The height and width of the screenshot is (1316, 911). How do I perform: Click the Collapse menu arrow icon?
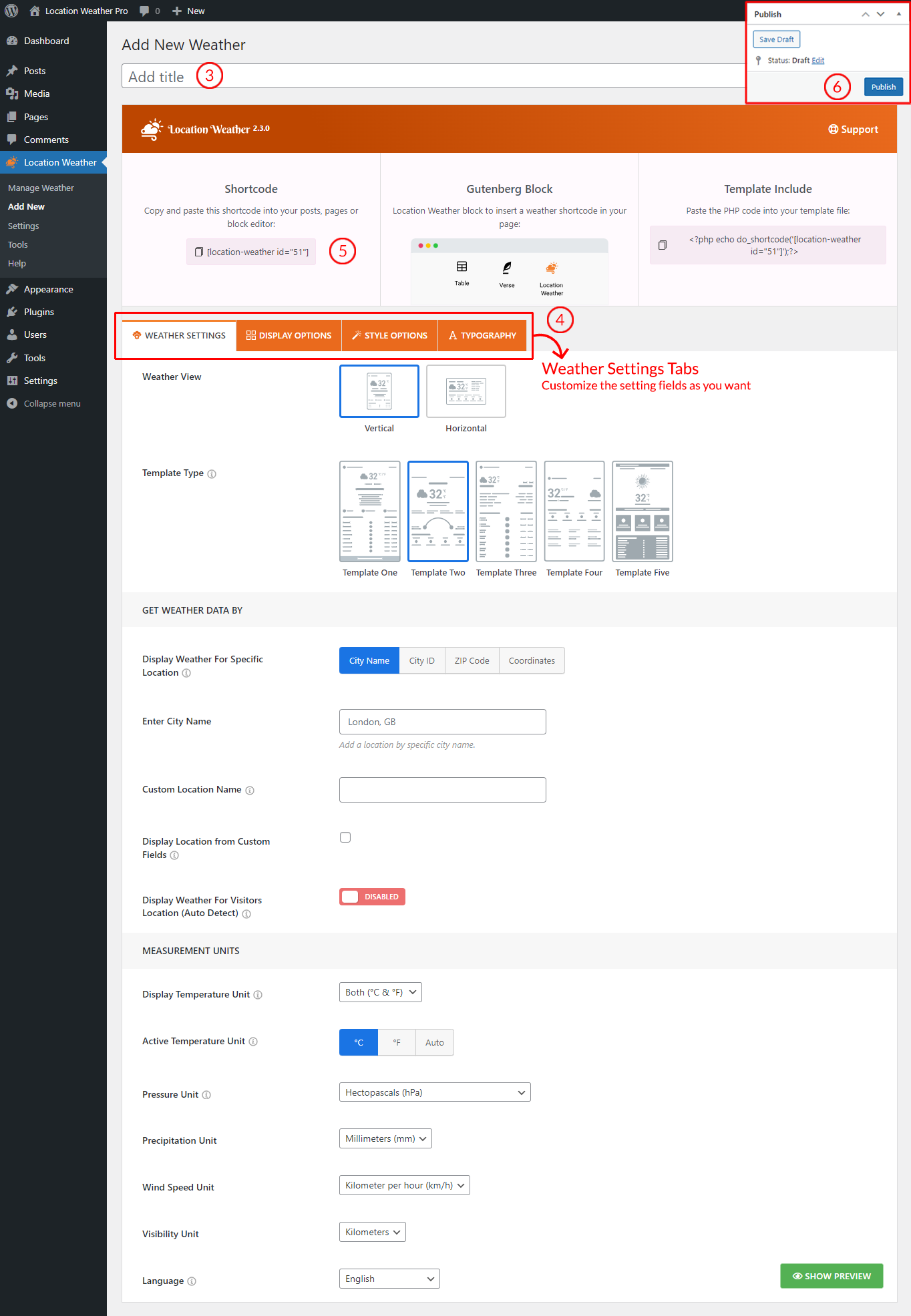click(12, 403)
